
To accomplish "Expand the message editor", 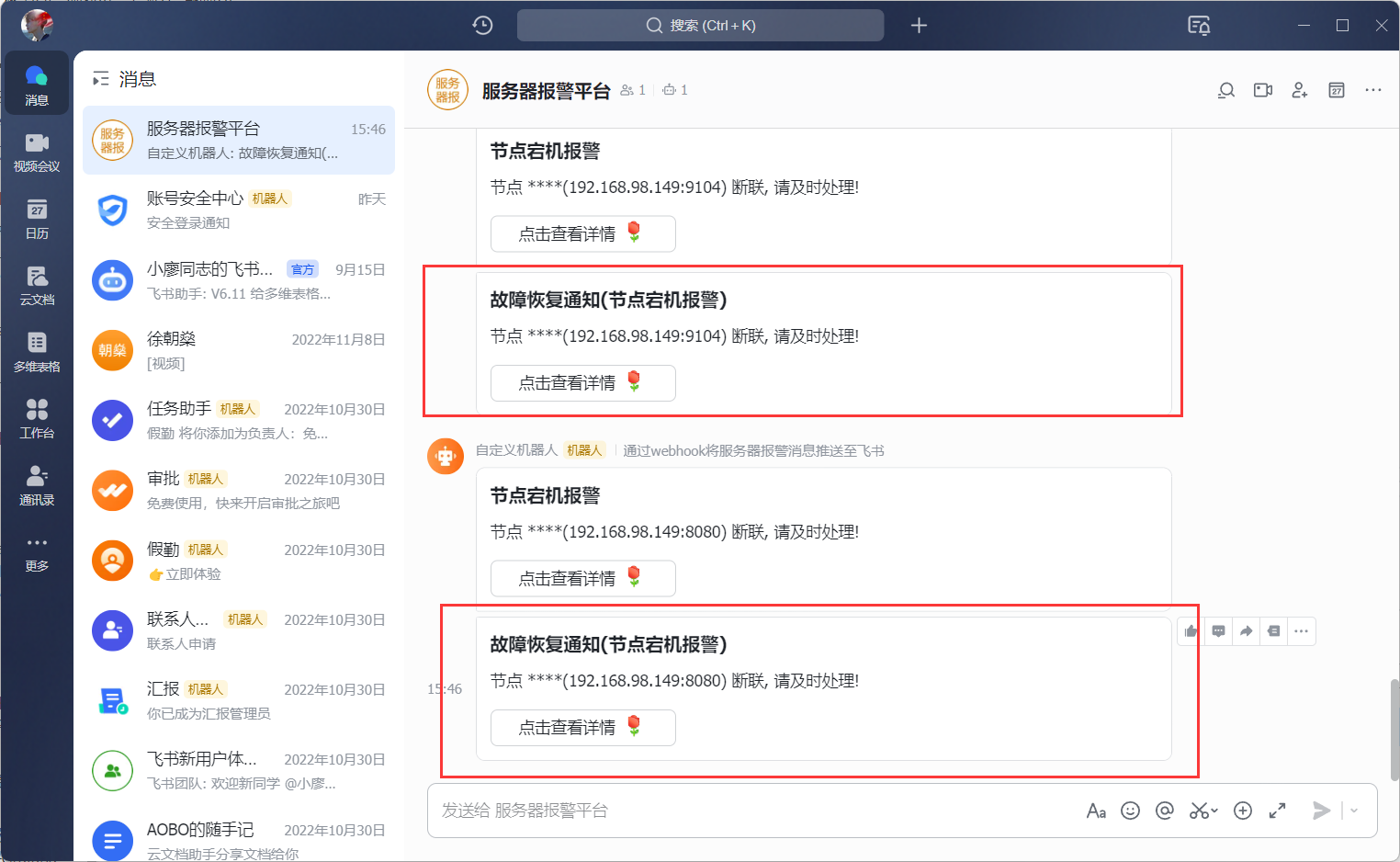I will 1277,811.
